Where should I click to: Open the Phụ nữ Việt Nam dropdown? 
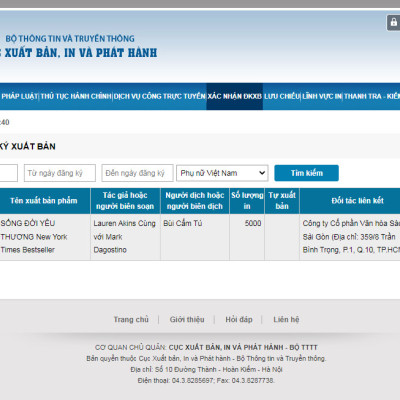pyautogui.click(x=222, y=173)
